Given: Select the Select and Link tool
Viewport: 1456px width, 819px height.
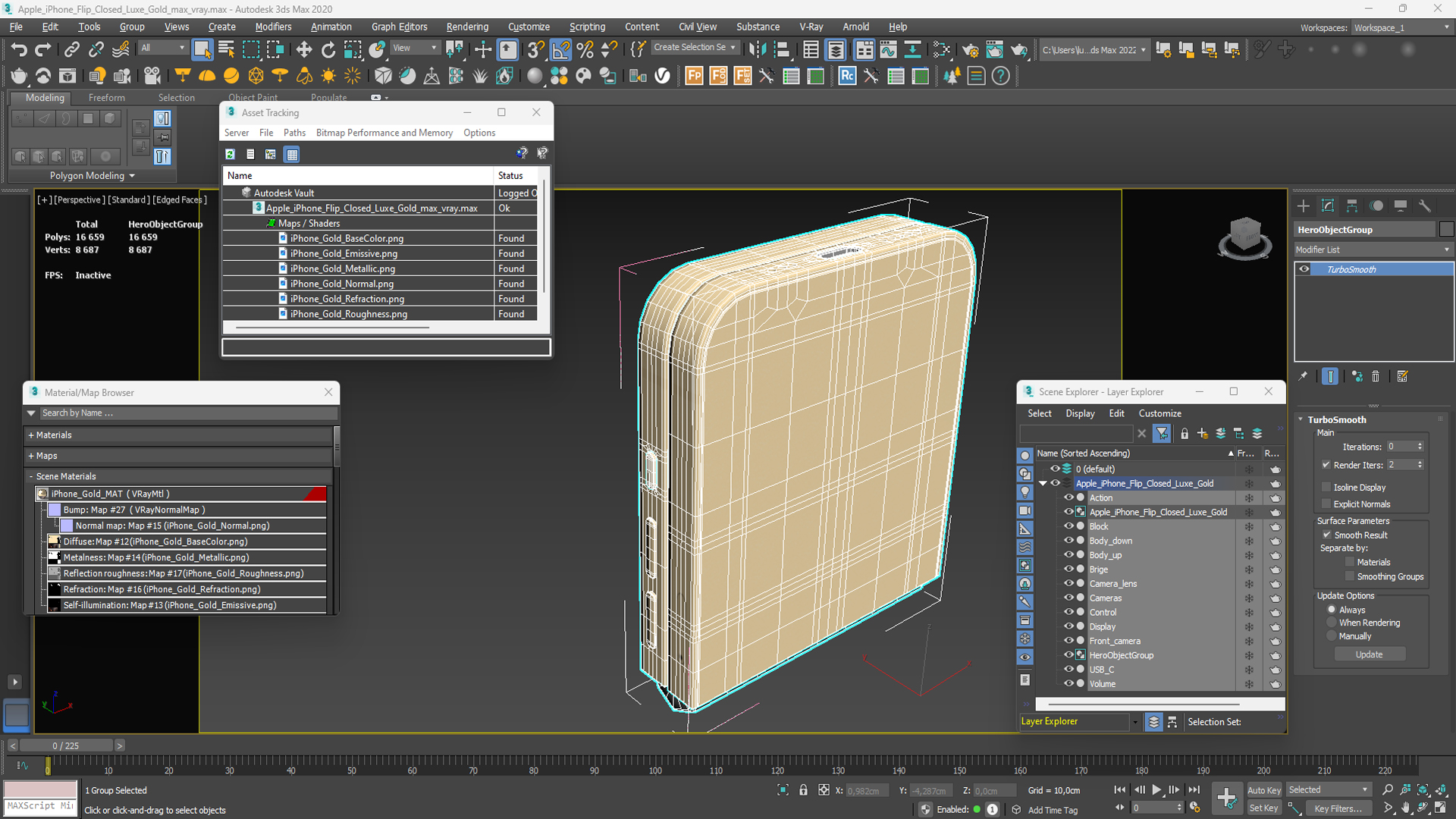Looking at the screenshot, I should pos(71,50).
